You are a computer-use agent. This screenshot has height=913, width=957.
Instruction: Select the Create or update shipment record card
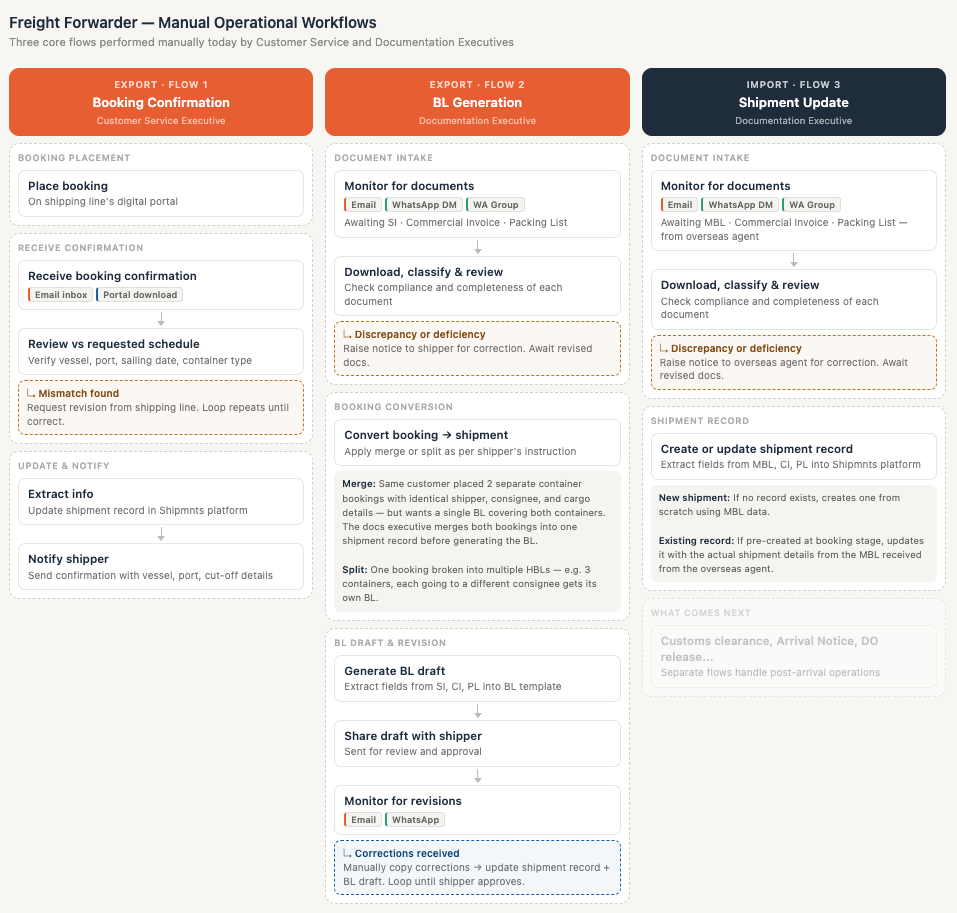coord(793,456)
